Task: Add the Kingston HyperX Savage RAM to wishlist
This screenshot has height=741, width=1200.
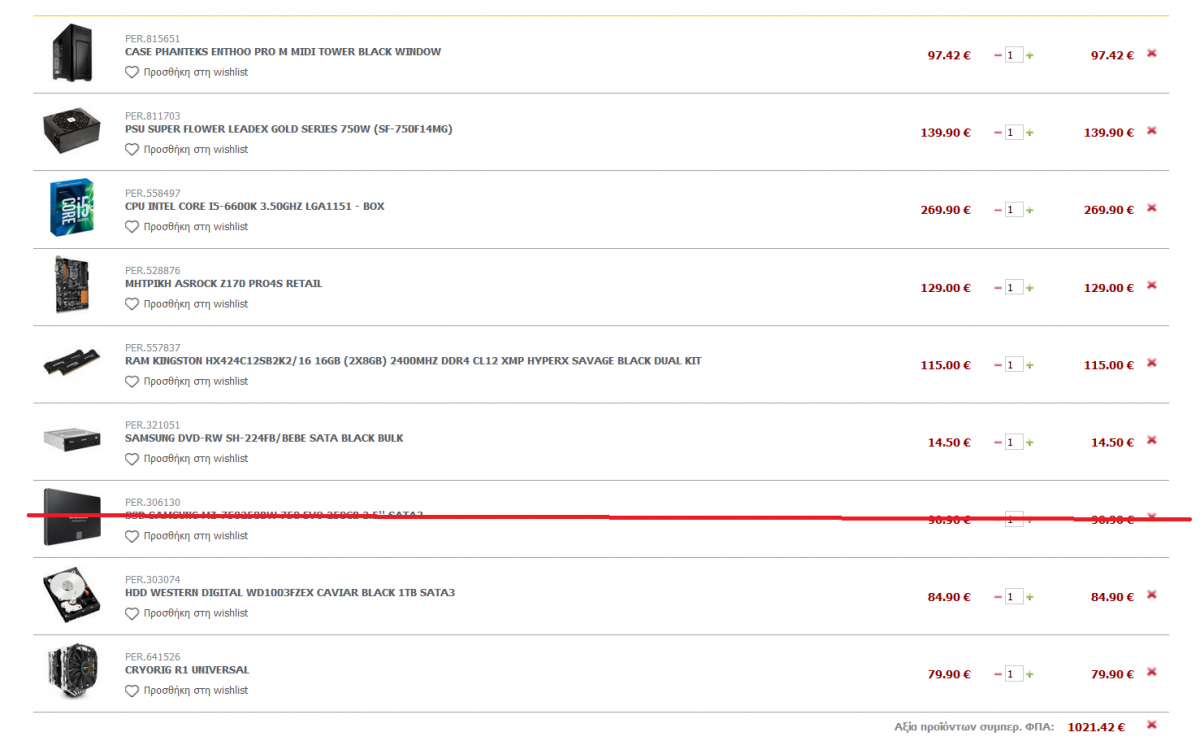Action: pyautogui.click(x=187, y=381)
